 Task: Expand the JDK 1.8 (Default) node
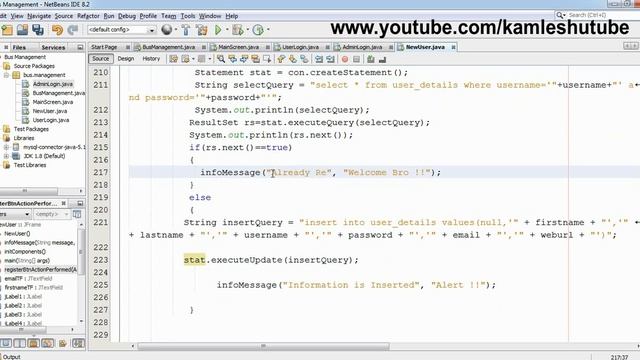click(6, 156)
